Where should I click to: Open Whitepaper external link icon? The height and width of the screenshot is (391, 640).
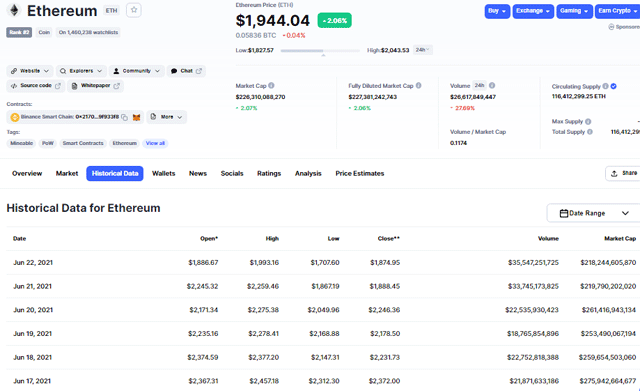tap(116, 86)
